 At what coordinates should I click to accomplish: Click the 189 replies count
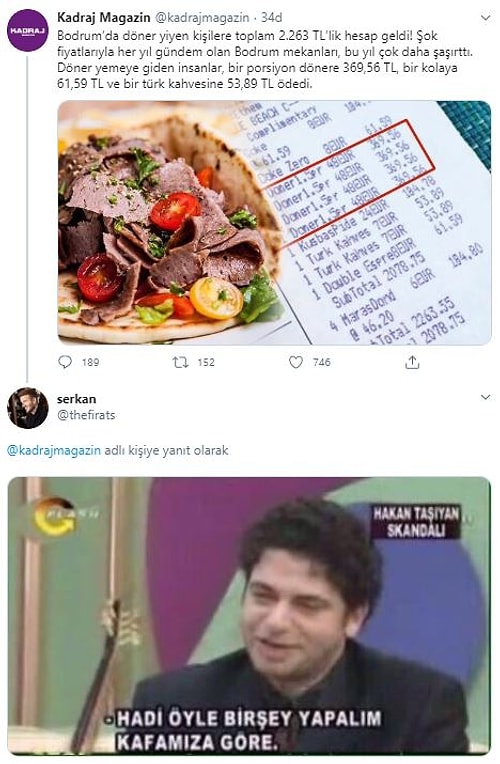point(91,362)
